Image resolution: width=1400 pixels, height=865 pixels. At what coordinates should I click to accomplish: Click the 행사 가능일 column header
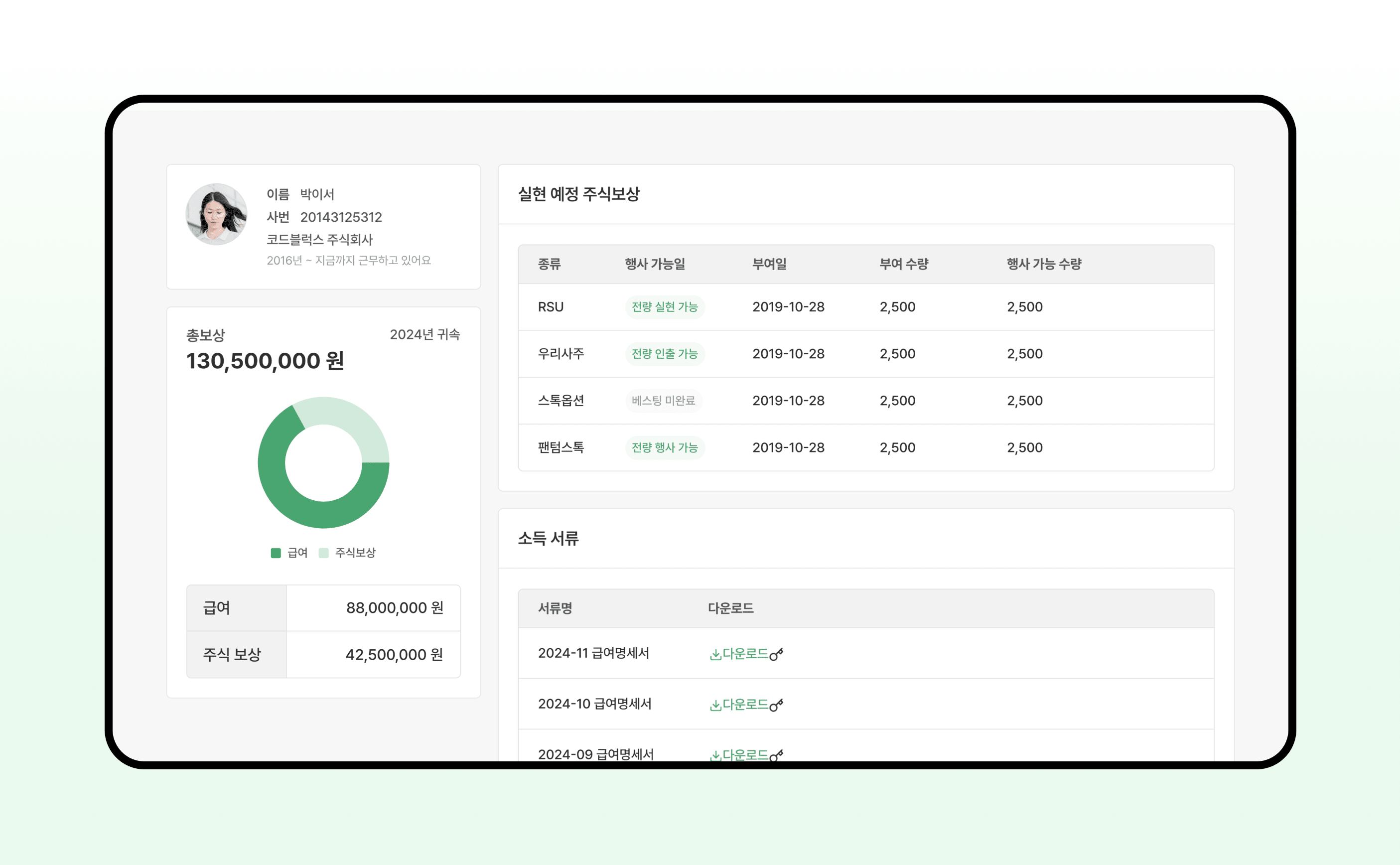(655, 264)
